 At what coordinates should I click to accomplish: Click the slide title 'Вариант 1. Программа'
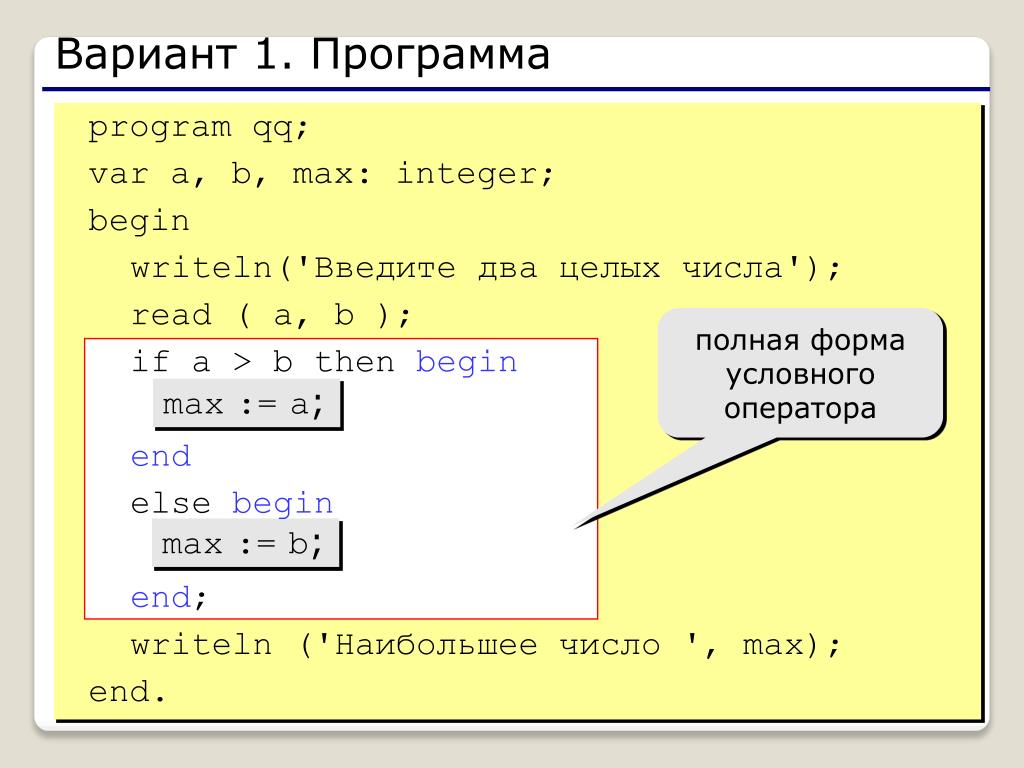pyautogui.click(x=302, y=55)
